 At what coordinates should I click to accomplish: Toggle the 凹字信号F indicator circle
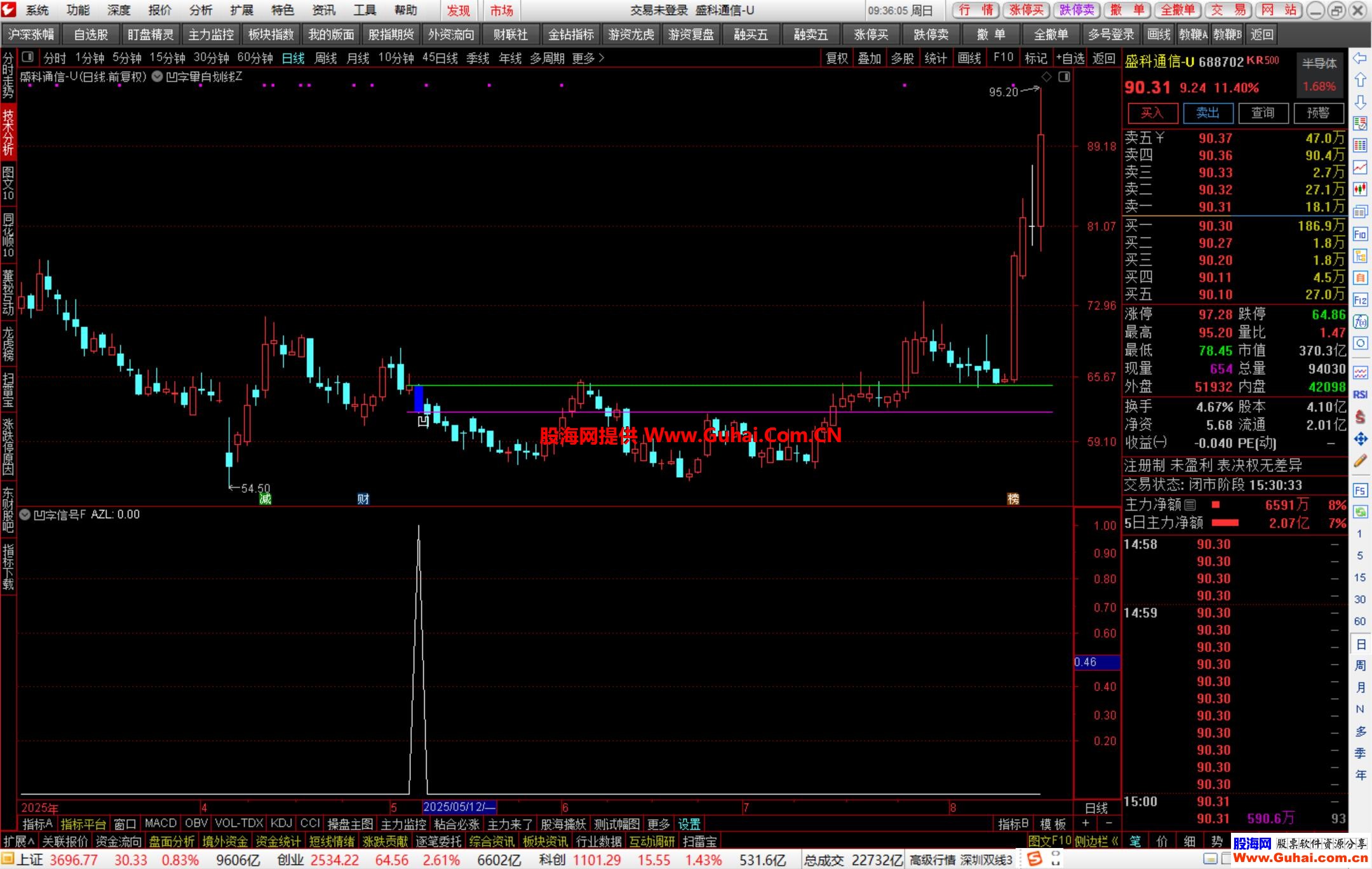25,515
